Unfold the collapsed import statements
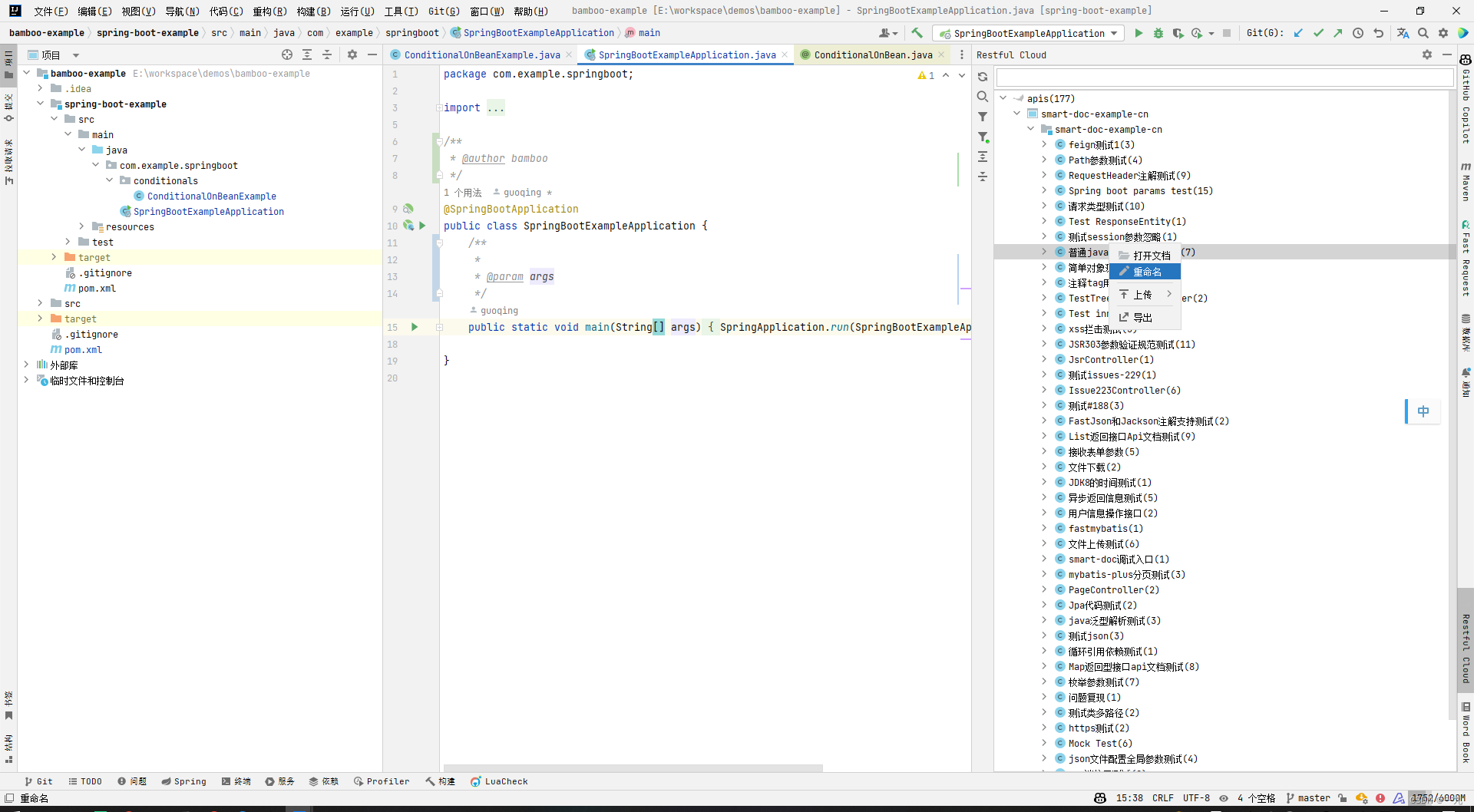The width and height of the screenshot is (1474, 812). pos(439,107)
